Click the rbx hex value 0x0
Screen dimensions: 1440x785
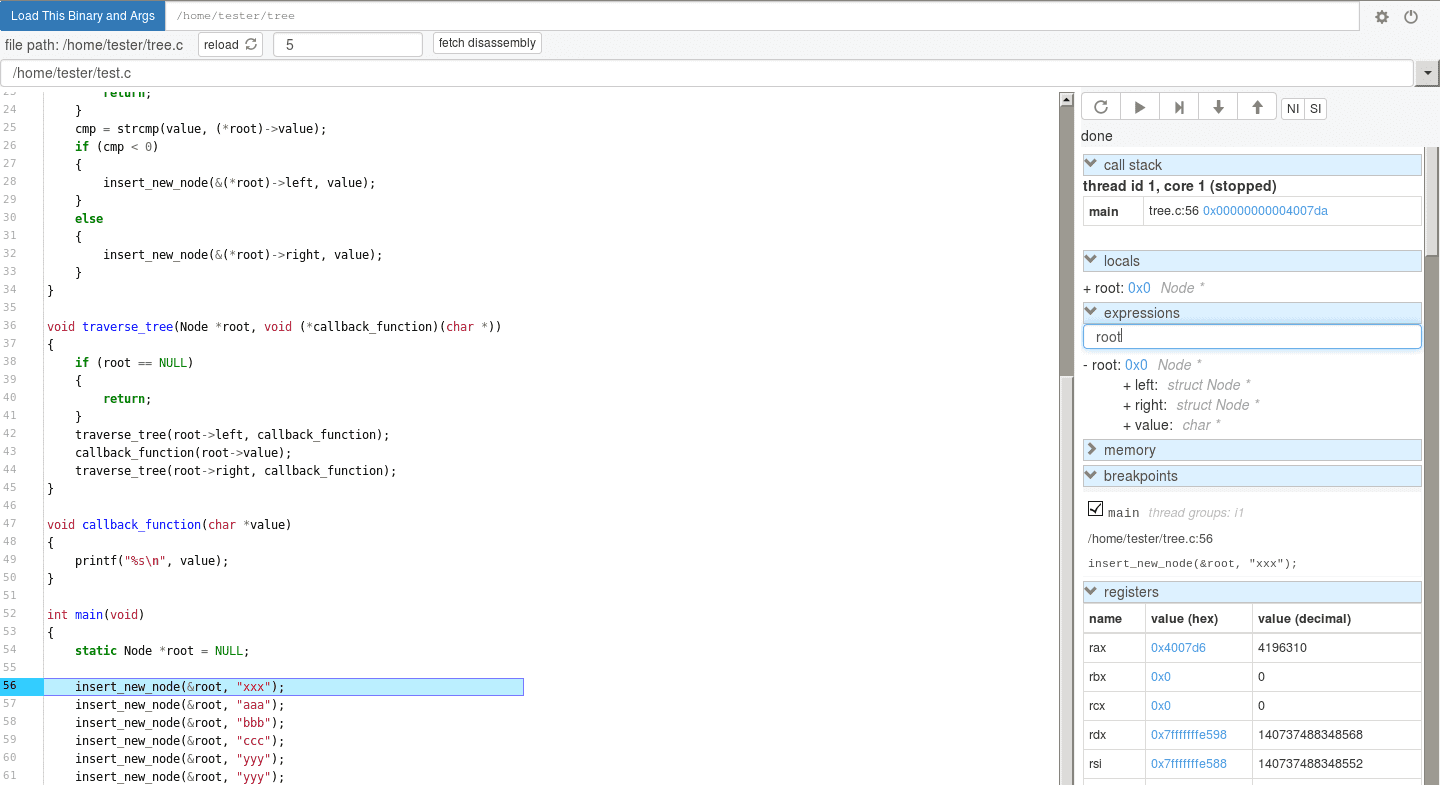pyautogui.click(x=1161, y=677)
